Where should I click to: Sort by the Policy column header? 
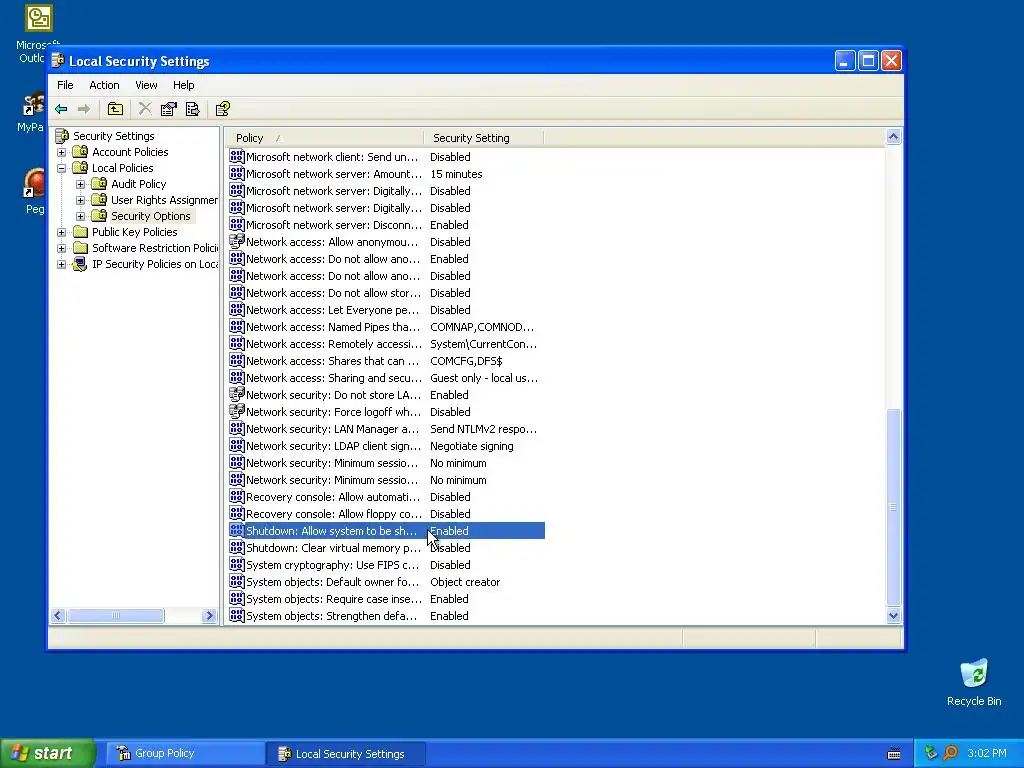(324, 138)
